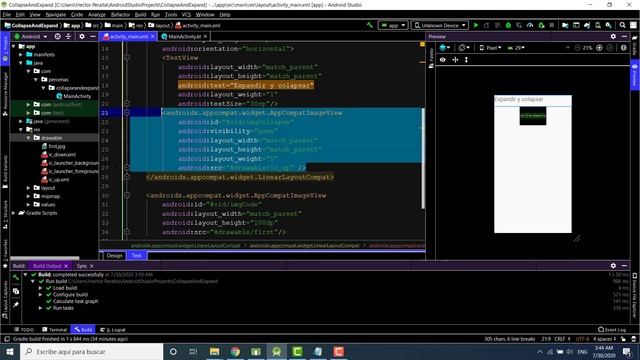The height and width of the screenshot is (360, 640).
Task: Click the Windows Start button
Action: (x=10, y=351)
